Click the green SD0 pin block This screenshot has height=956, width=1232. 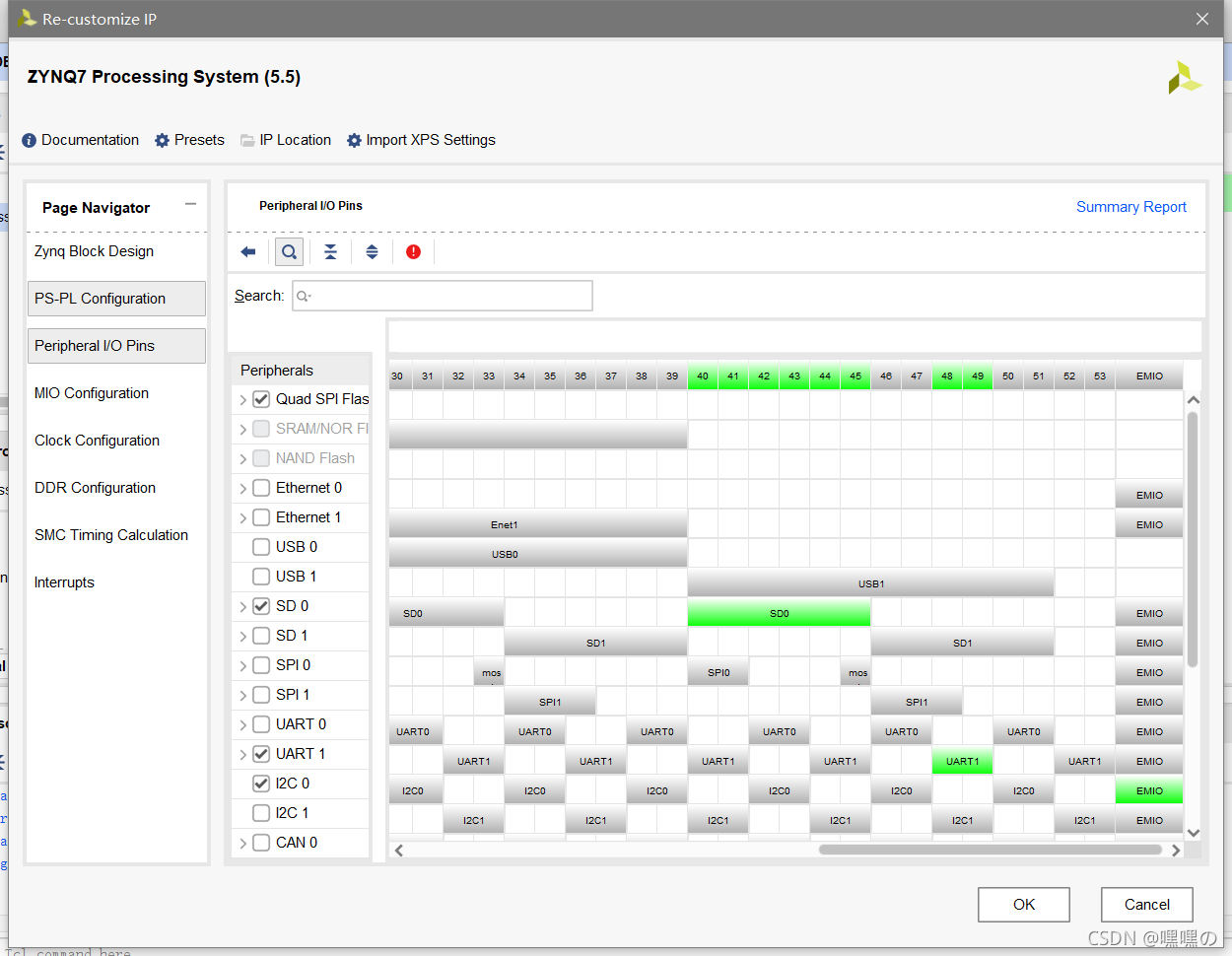[x=779, y=613]
